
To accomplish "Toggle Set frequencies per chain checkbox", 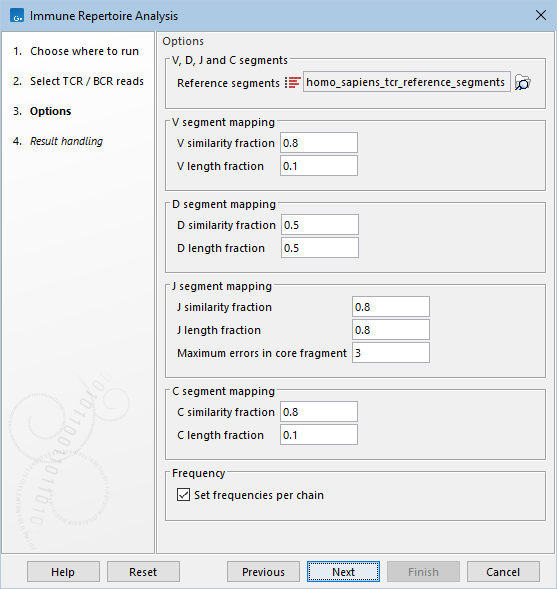I will coord(183,495).
